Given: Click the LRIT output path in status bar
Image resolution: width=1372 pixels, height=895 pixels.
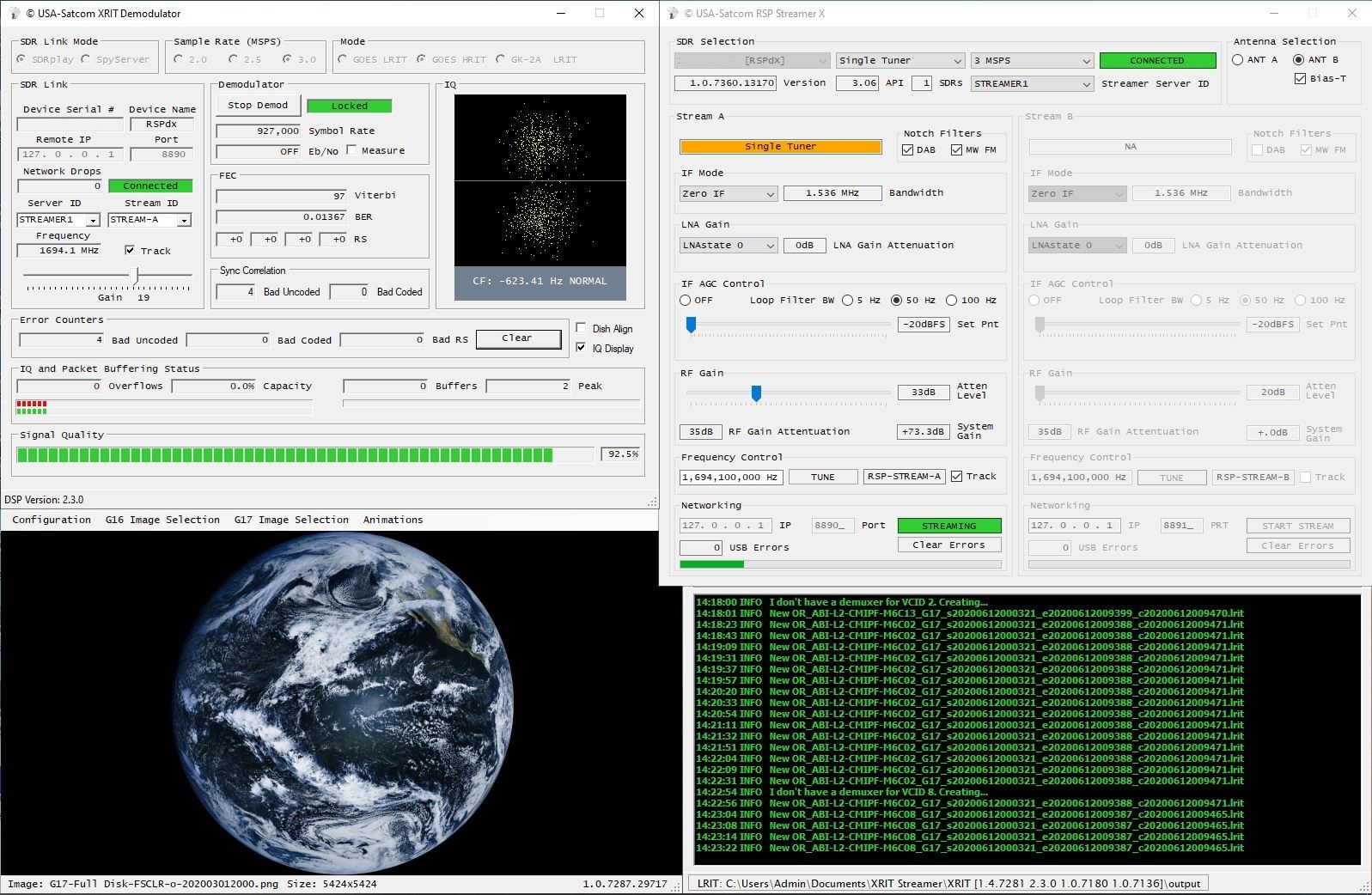Looking at the screenshot, I should [948, 883].
